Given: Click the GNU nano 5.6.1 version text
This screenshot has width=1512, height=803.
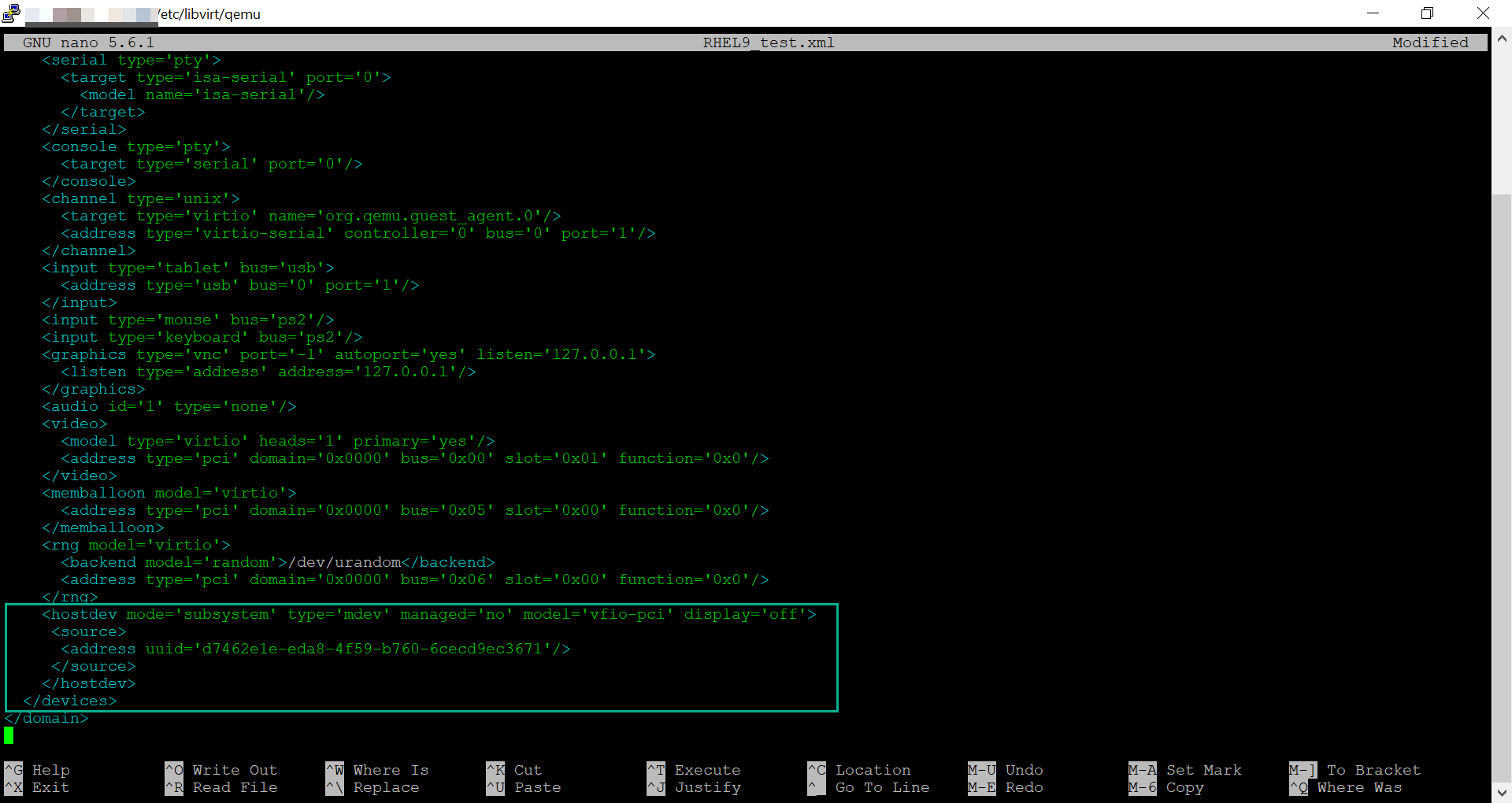Looking at the screenshot, I should point(88,43).
